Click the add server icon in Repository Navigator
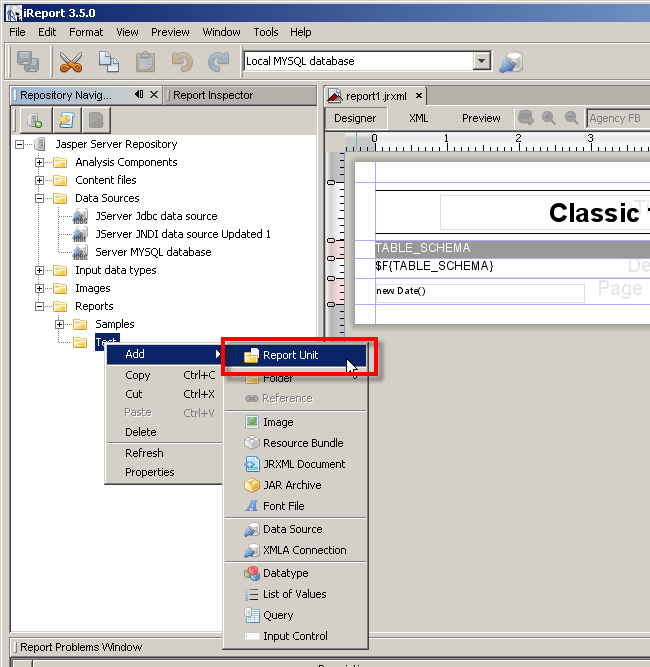Image resolution: width=650 pixels, height=667 pixels. click(x=34, y=120)
